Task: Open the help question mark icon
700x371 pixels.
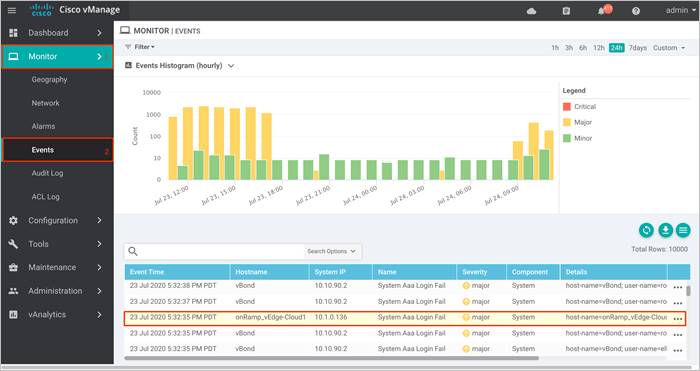Action: (x=636, y=11)
